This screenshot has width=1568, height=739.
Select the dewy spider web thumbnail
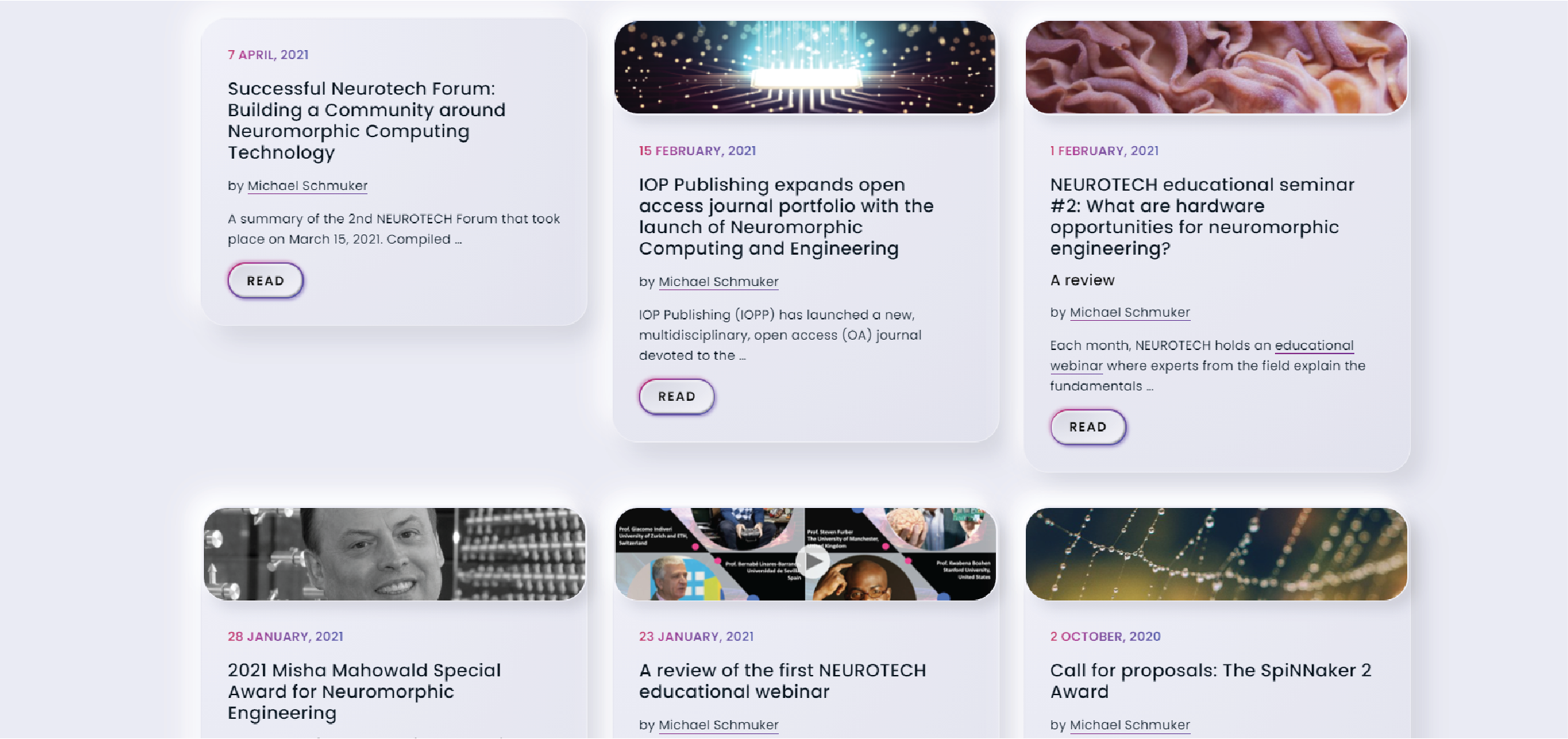tap(1216, 555)
